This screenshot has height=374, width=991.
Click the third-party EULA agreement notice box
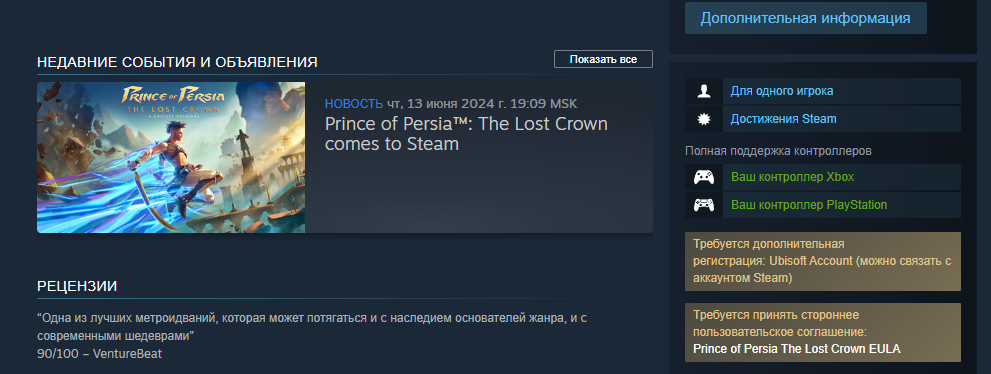(822, 332)
